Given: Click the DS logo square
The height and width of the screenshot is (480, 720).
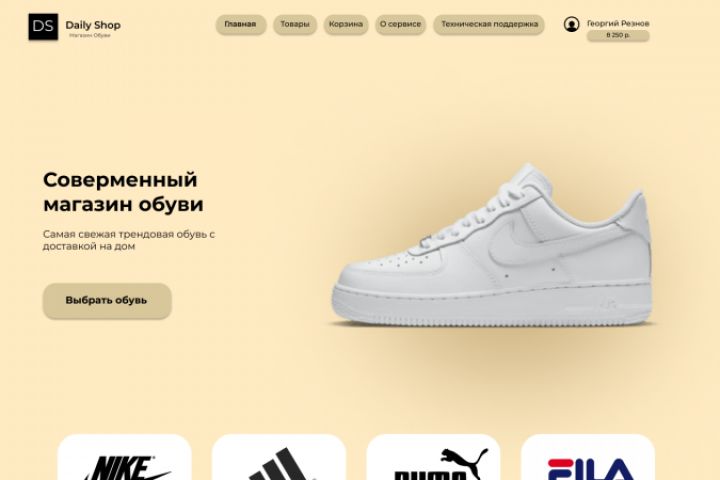Looking at the screenshot, I should pos(43,27).
